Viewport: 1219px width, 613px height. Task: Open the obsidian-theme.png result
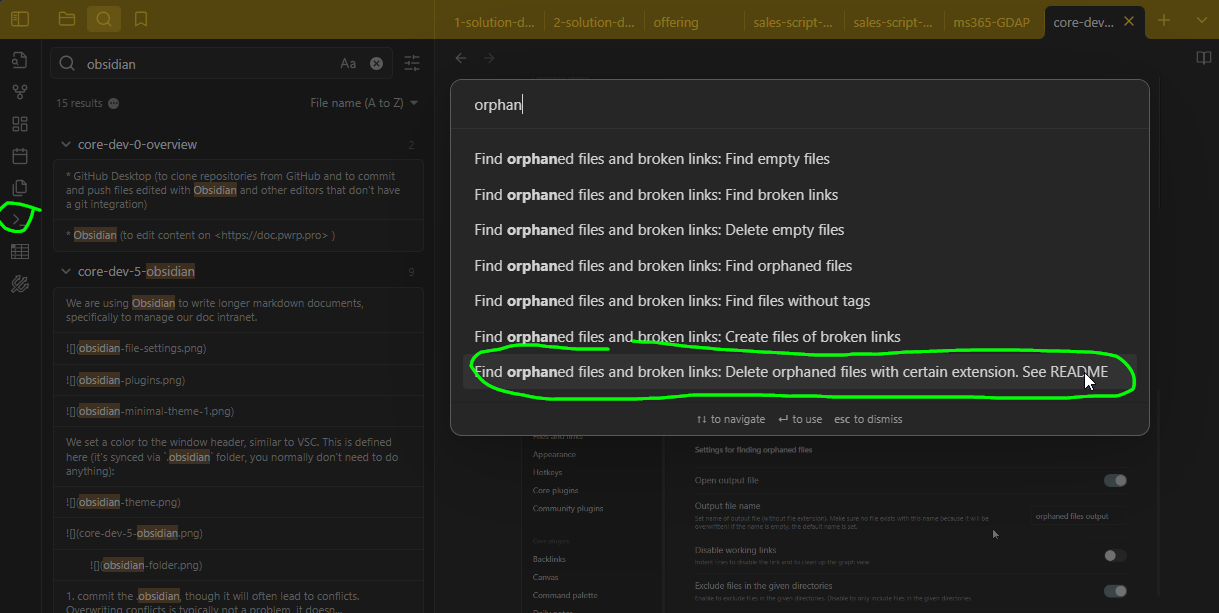click(x=239, y=502)
